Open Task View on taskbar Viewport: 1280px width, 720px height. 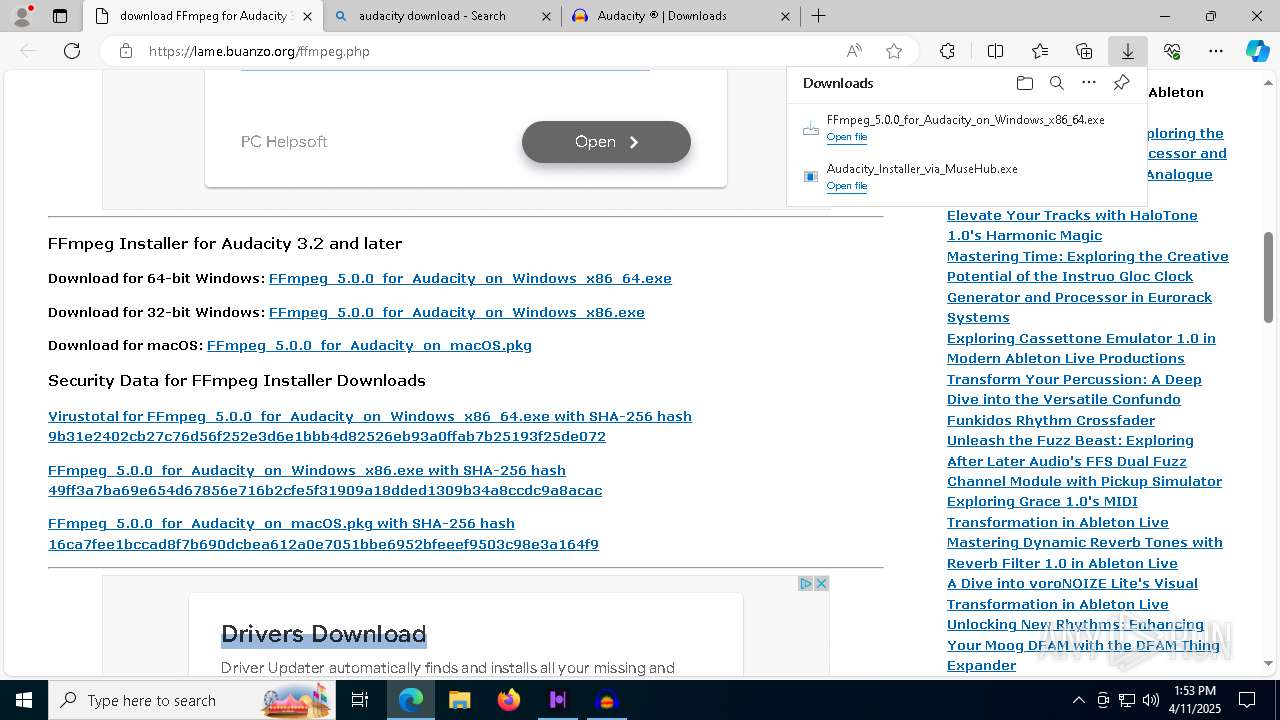coord(360,700)
